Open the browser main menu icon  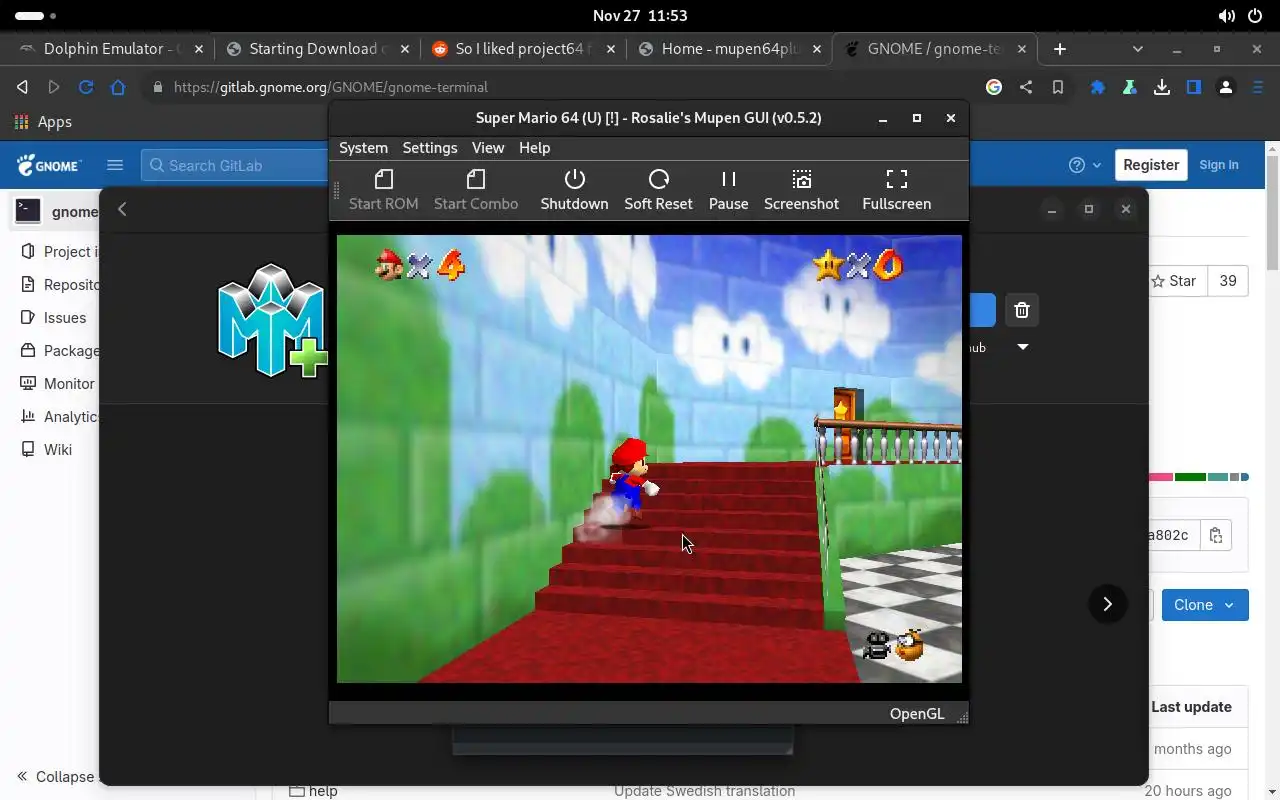coord(1258,87)
